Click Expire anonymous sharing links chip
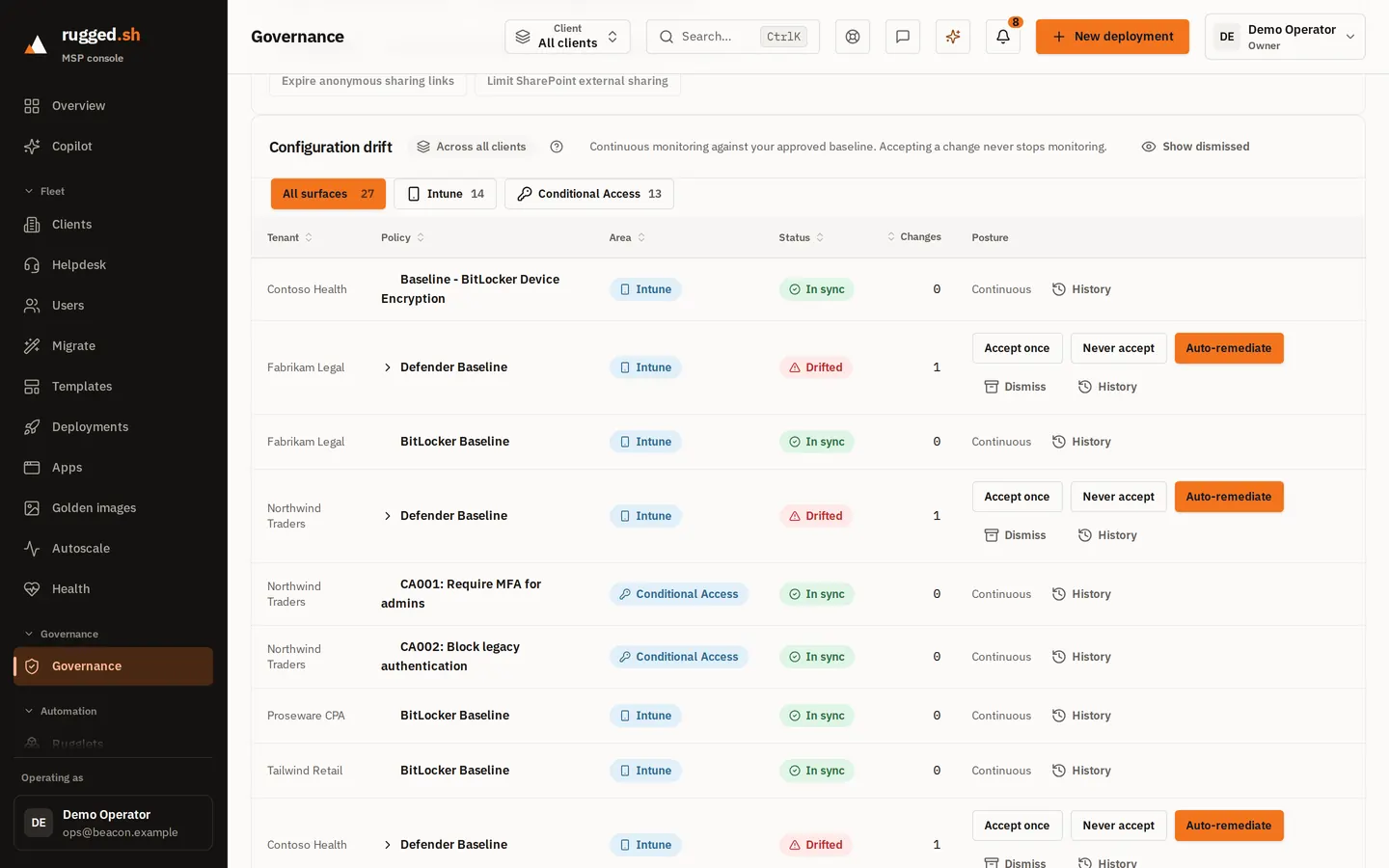 coord(368,81)
